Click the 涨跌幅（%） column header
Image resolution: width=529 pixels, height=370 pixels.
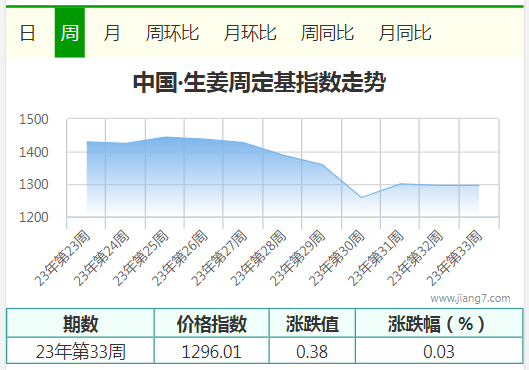coord(439,323)
